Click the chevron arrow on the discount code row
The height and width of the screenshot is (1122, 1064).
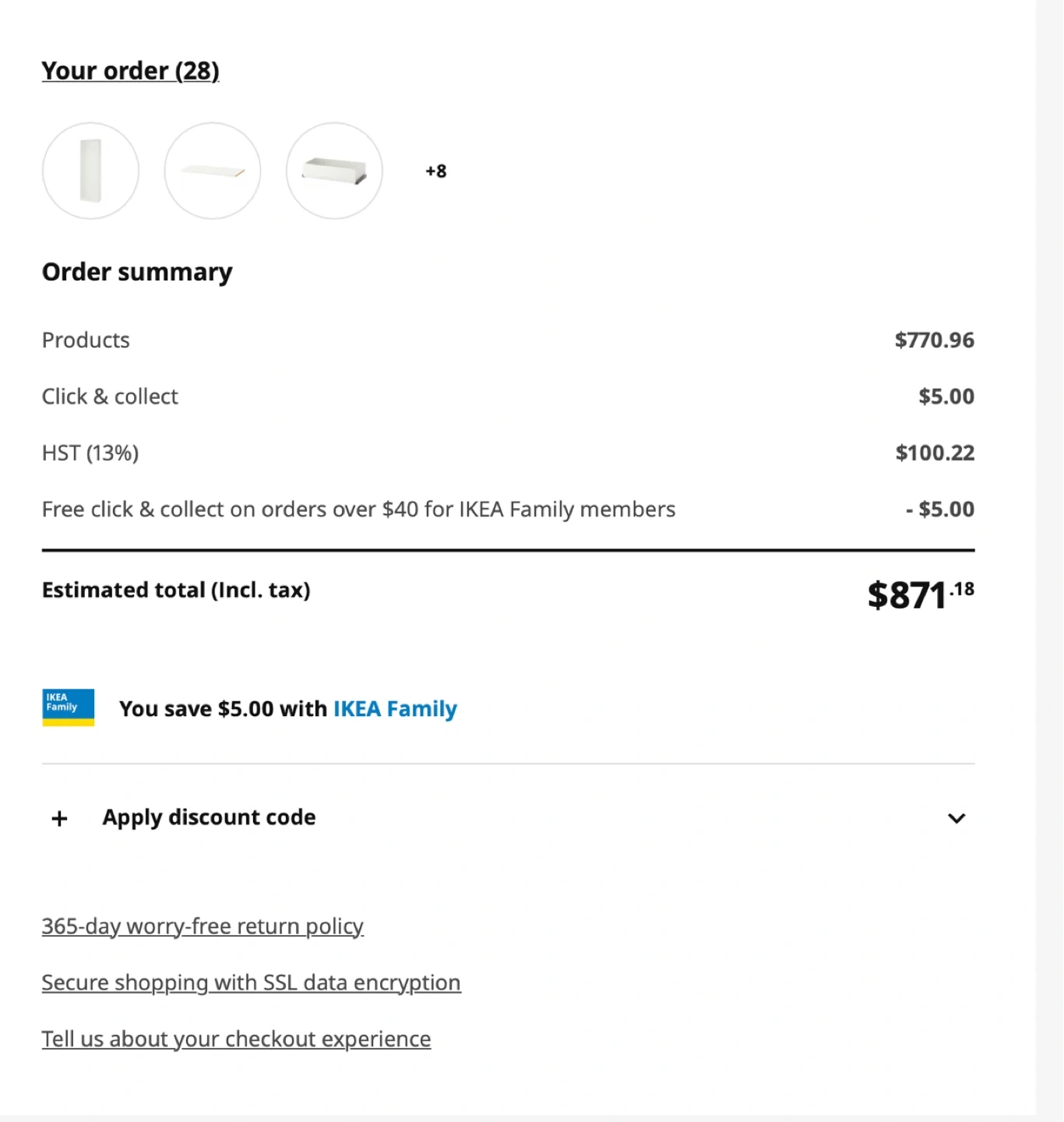point(957,818)
